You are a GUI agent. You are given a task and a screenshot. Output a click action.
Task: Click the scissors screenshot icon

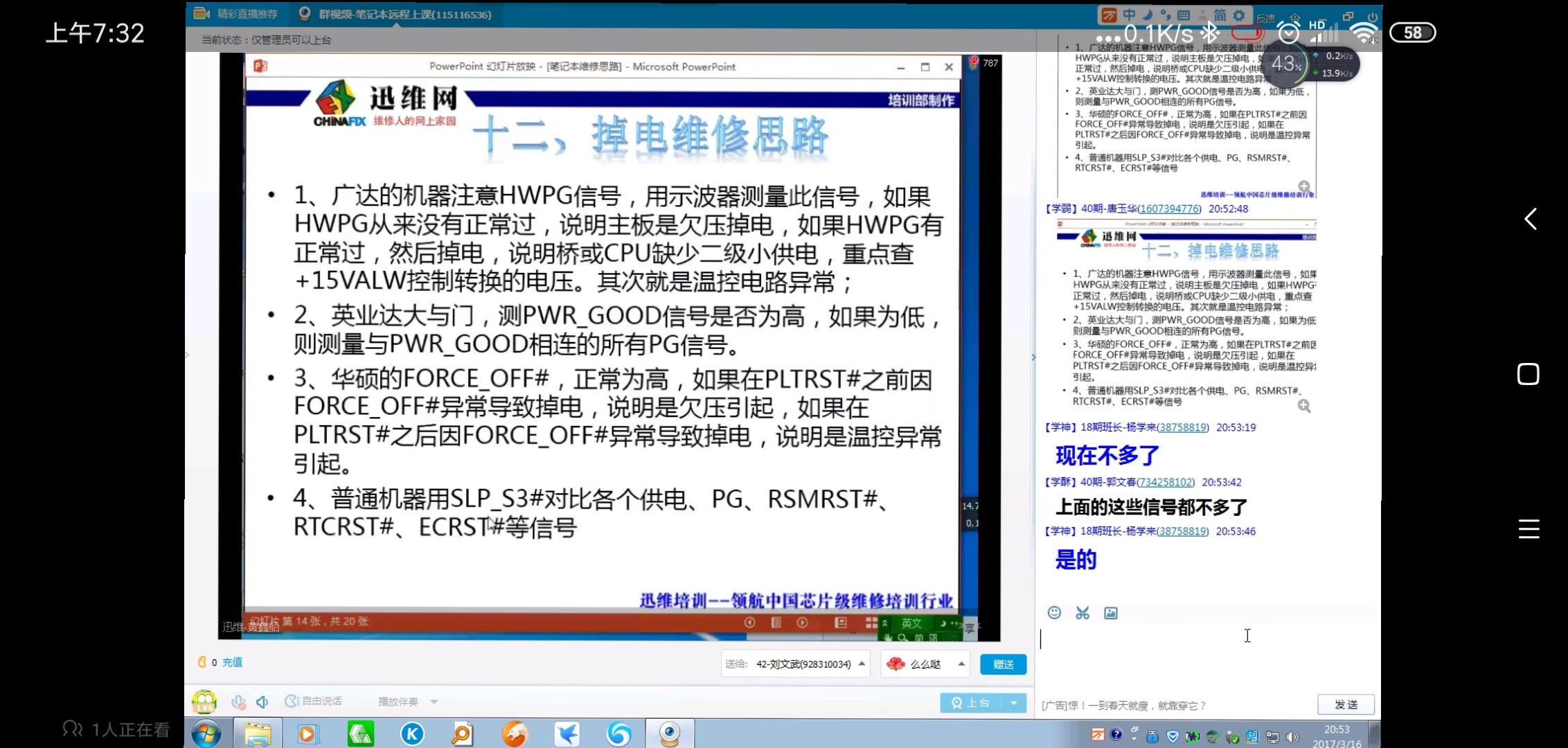point(1083,612)
